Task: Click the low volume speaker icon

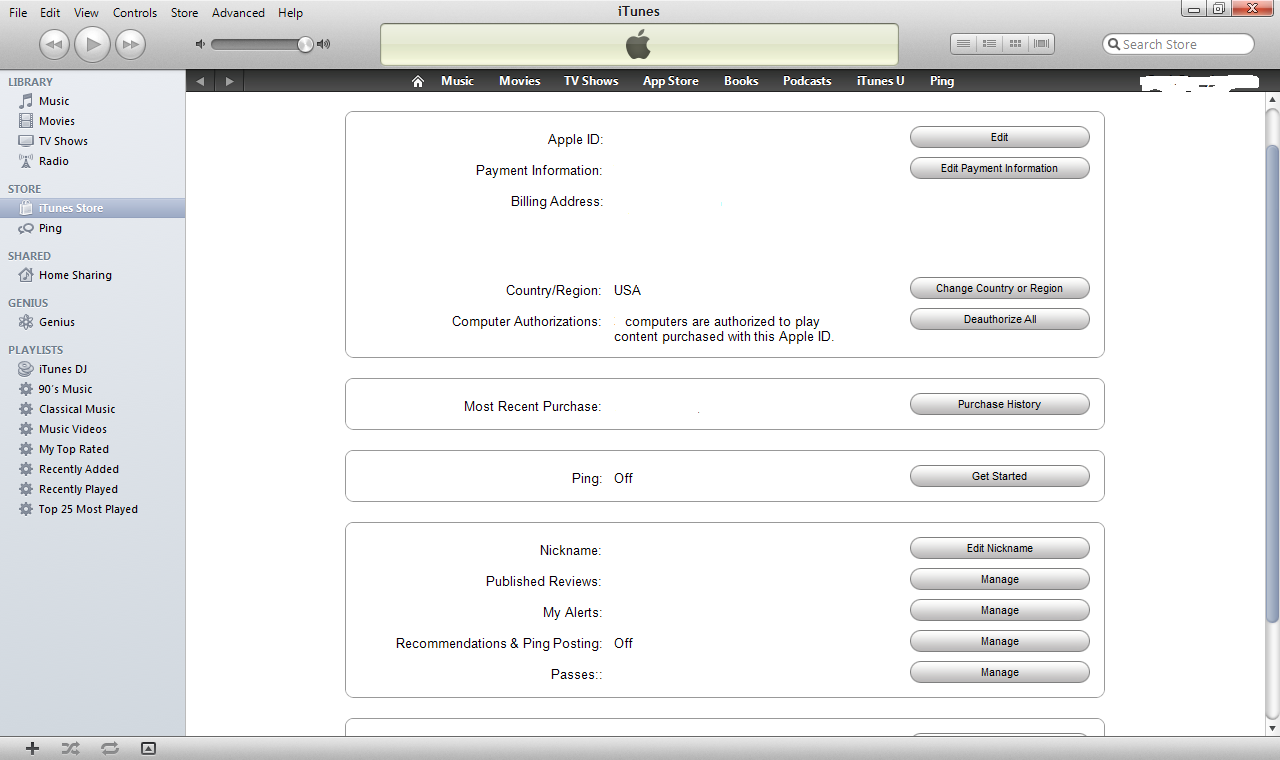Action: pyautogui.click(x=200, y=44)
